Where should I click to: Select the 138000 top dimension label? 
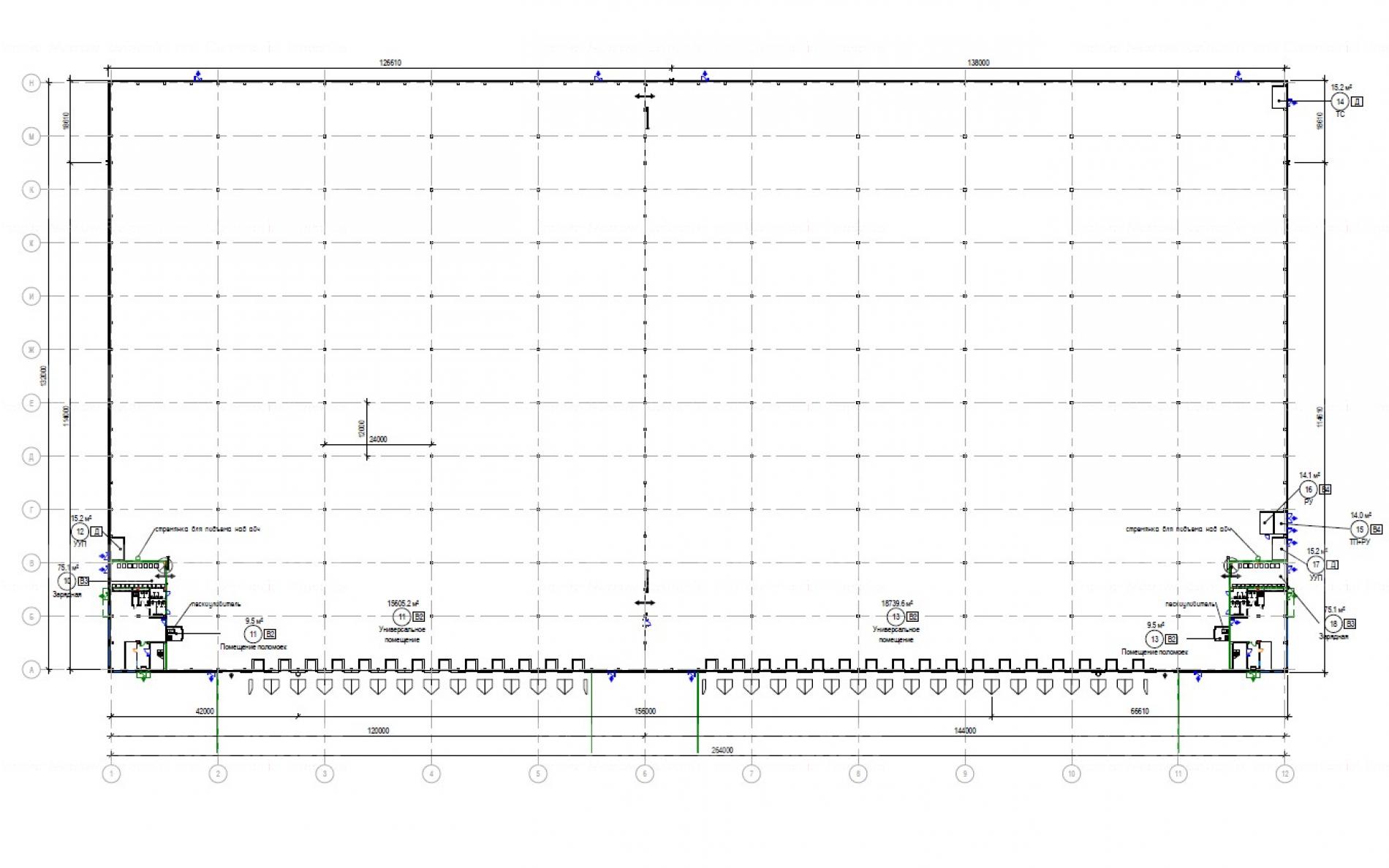pos(978,63)
